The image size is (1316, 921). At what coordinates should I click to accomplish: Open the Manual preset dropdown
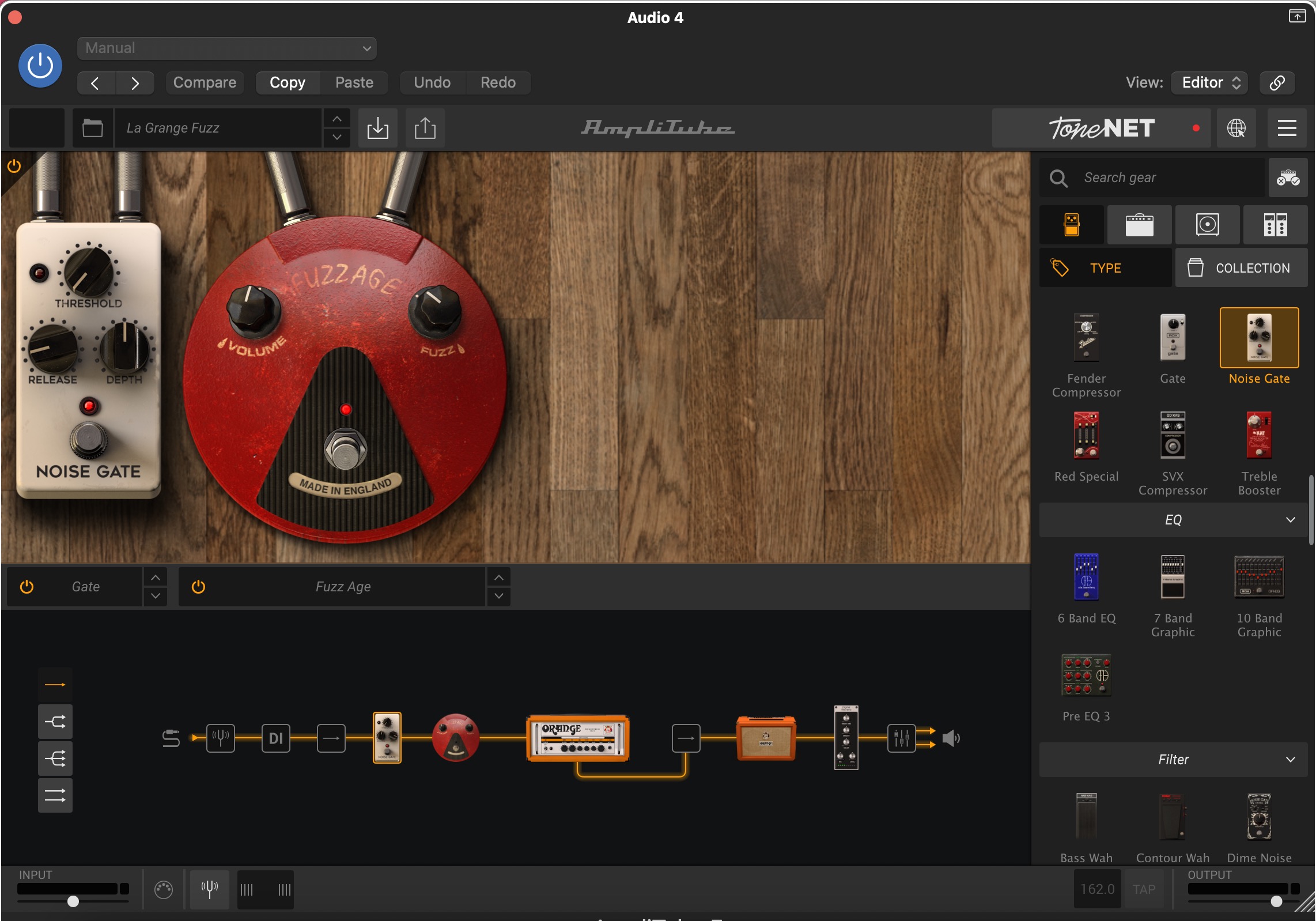[x=226, y=48]
